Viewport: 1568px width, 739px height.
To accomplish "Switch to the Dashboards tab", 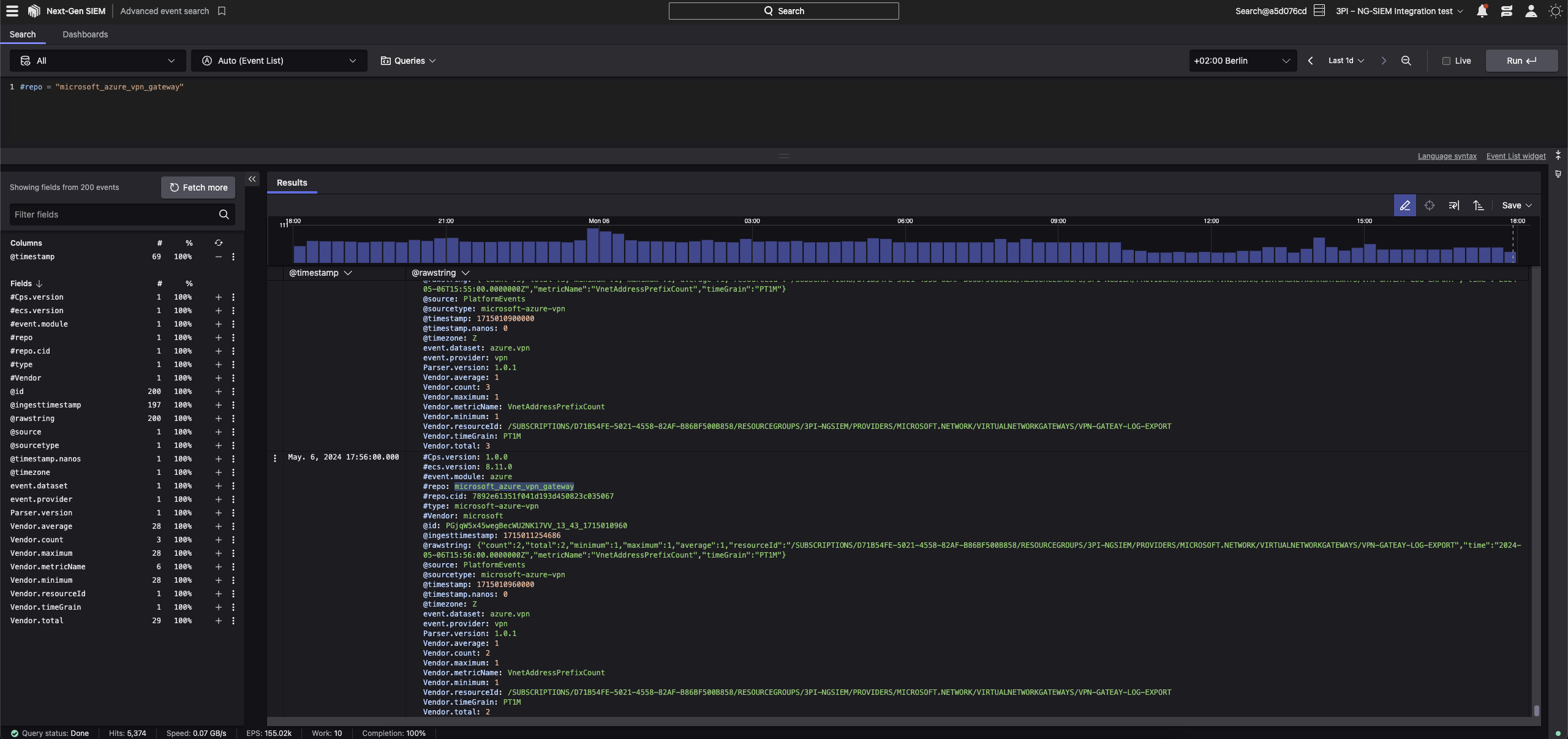I will [85, 34].
